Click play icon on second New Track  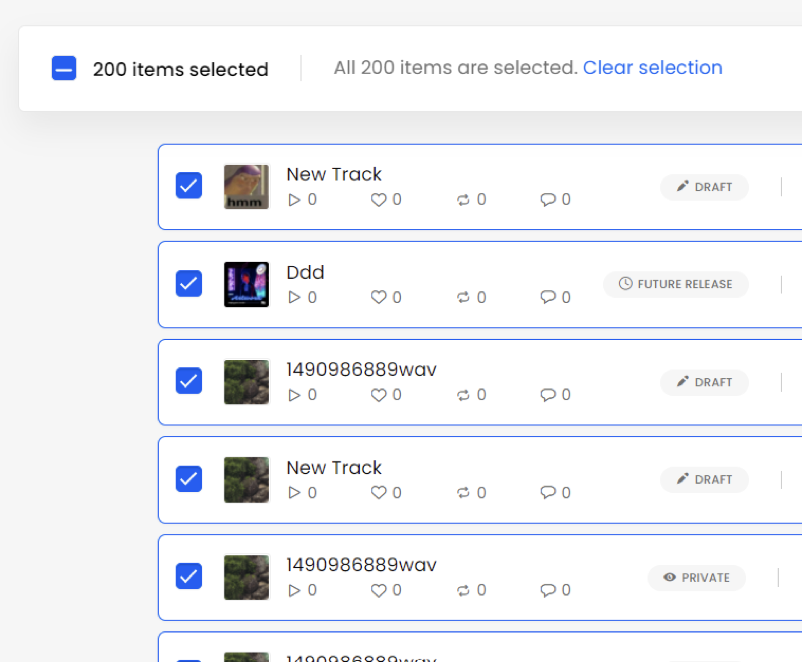(x=294, y=493)
